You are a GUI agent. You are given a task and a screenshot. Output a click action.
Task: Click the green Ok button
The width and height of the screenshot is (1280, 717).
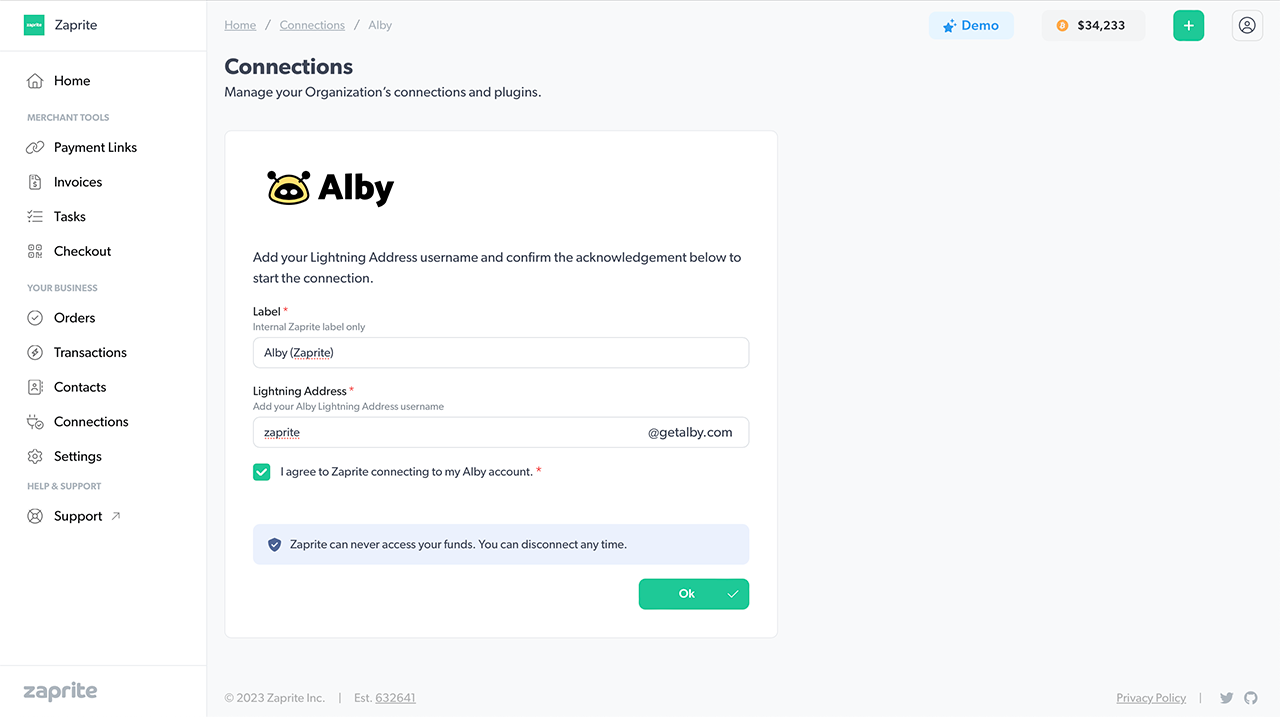(x=694, y=594)
